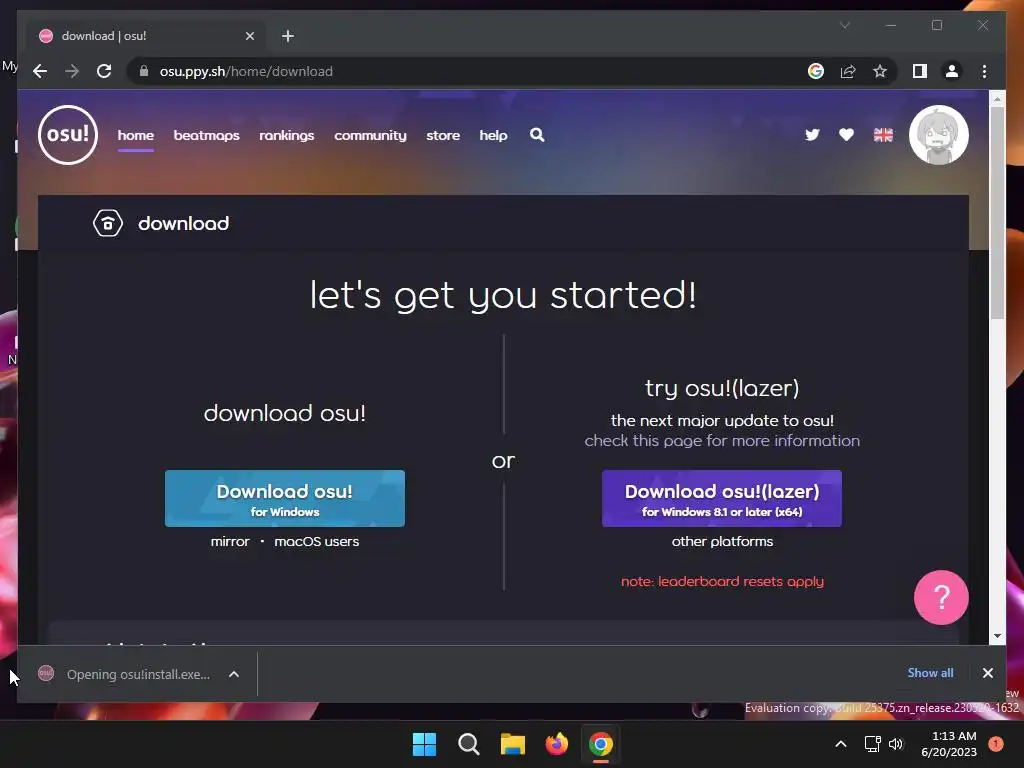Screen dimensions: 1024x768
Task: Click the osu!install.exe download item
Action: click(x=126, y=674)
